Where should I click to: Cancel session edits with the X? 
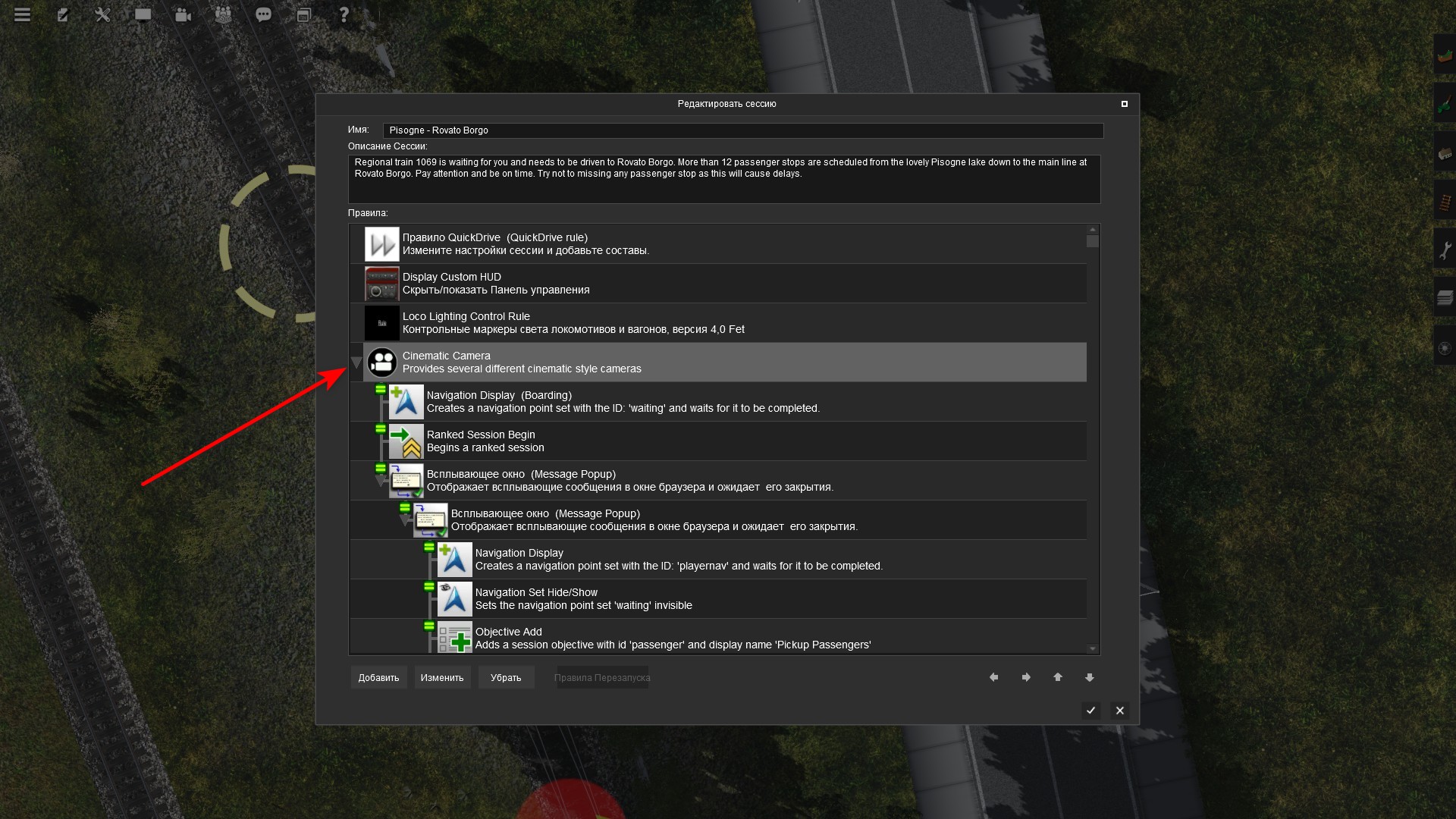pos(1119,711)
